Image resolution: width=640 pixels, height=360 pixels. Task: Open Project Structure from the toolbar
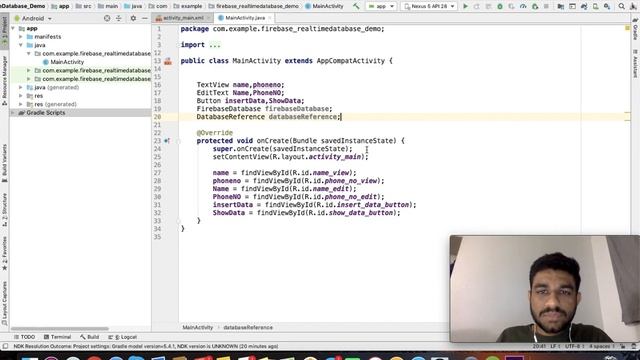[560, 6]
